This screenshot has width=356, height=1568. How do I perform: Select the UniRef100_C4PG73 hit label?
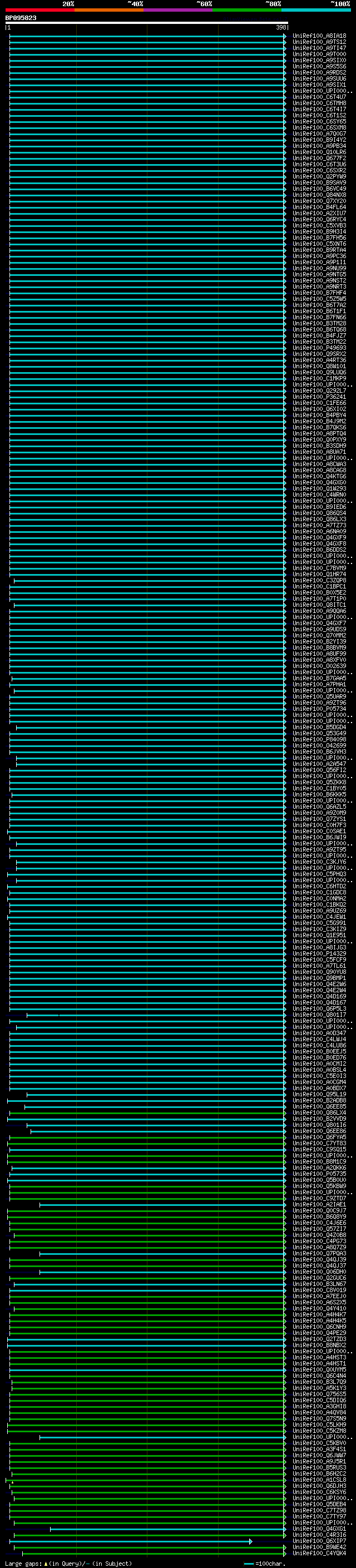tap(319, 1241)
